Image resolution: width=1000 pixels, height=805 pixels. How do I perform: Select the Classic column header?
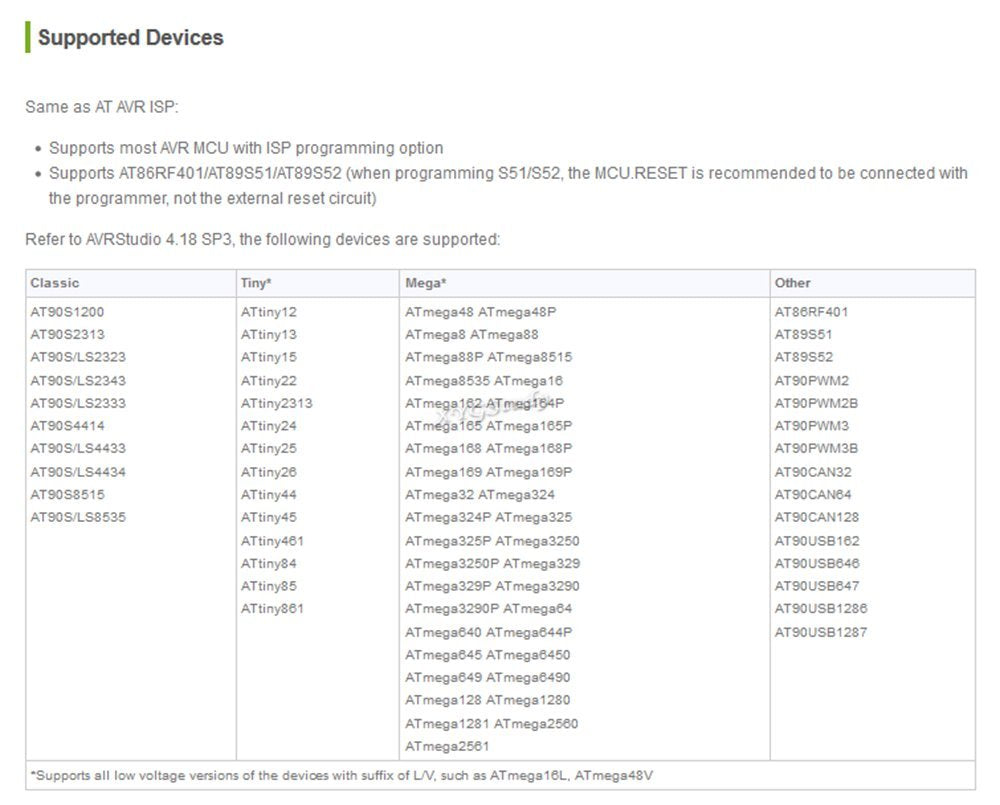(55, 283)
